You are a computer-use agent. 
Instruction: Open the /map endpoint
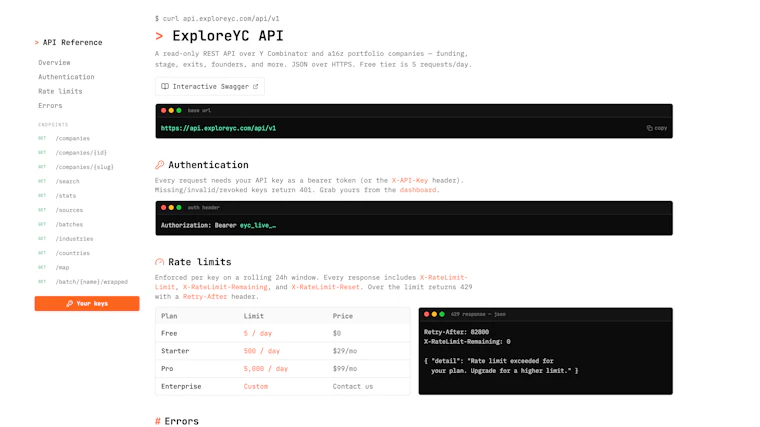[63, 268]
